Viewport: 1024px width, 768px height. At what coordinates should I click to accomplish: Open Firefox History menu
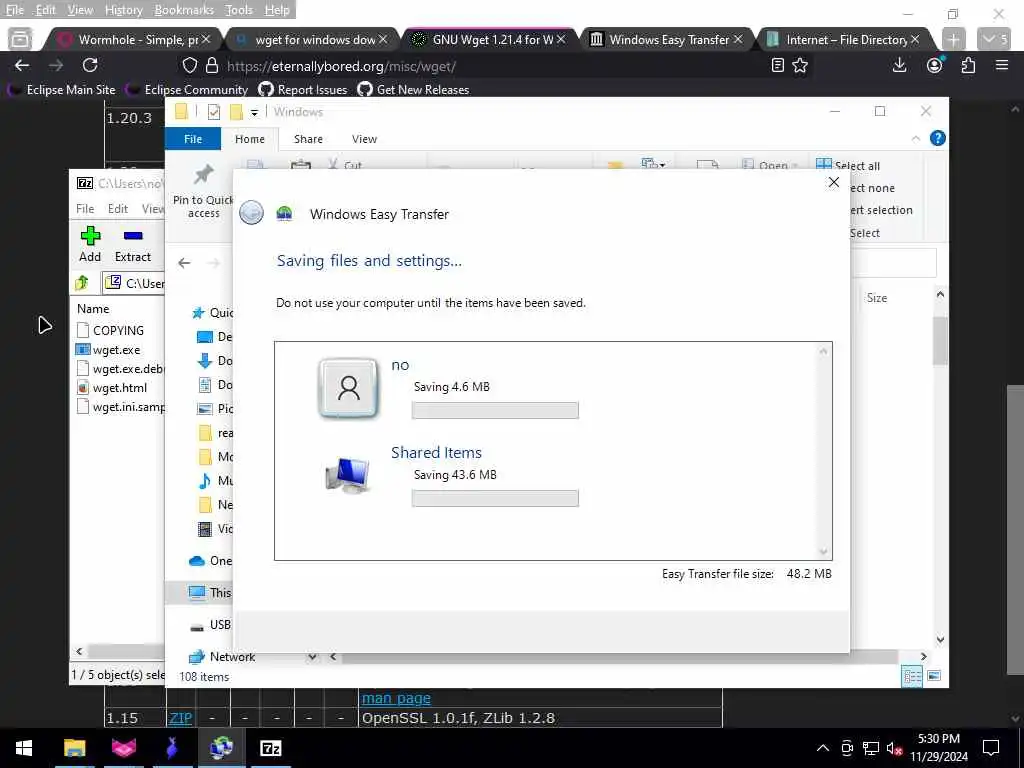[x=123, y=10]
